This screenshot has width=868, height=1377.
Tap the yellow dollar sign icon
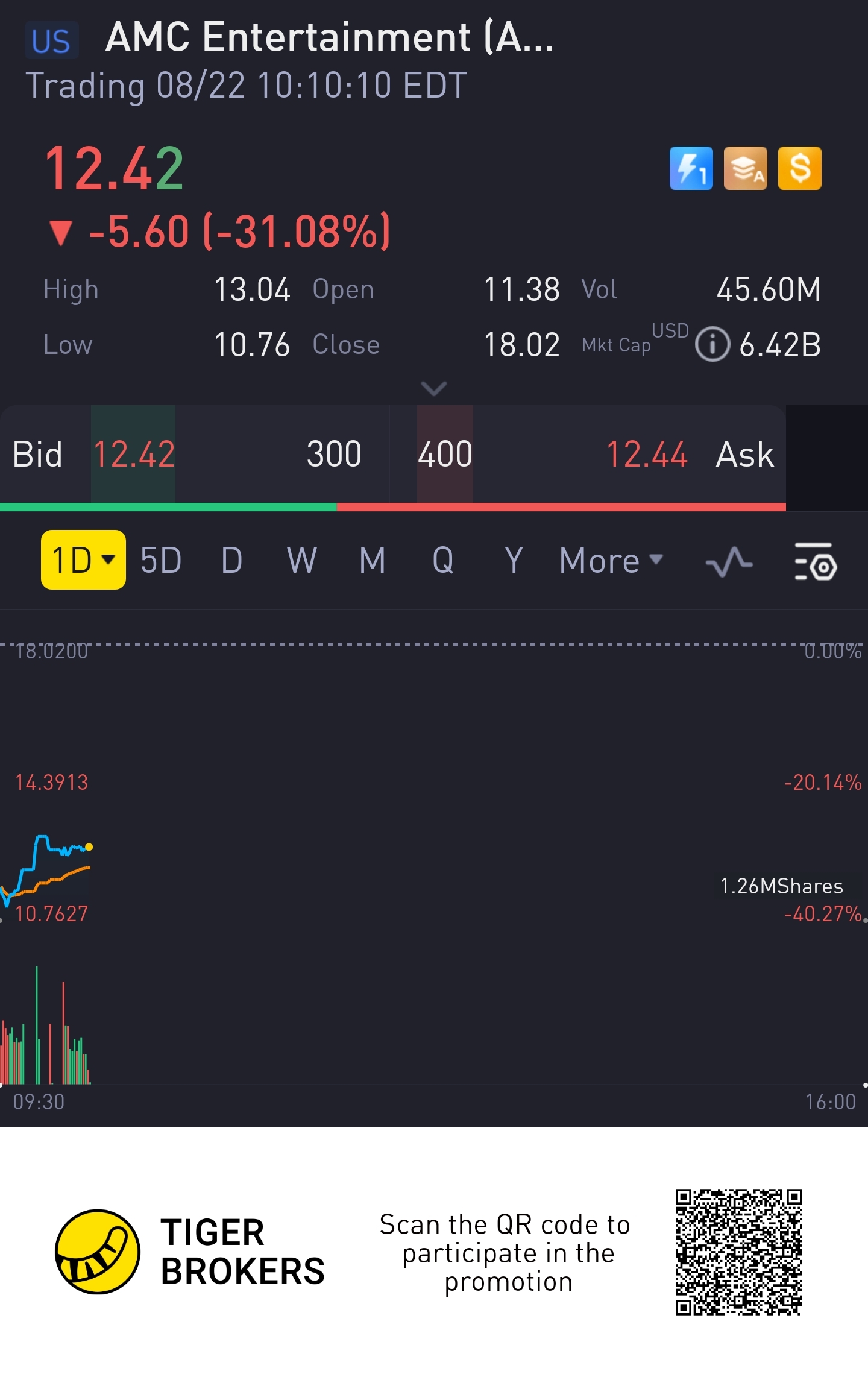(x=799, y=168)
